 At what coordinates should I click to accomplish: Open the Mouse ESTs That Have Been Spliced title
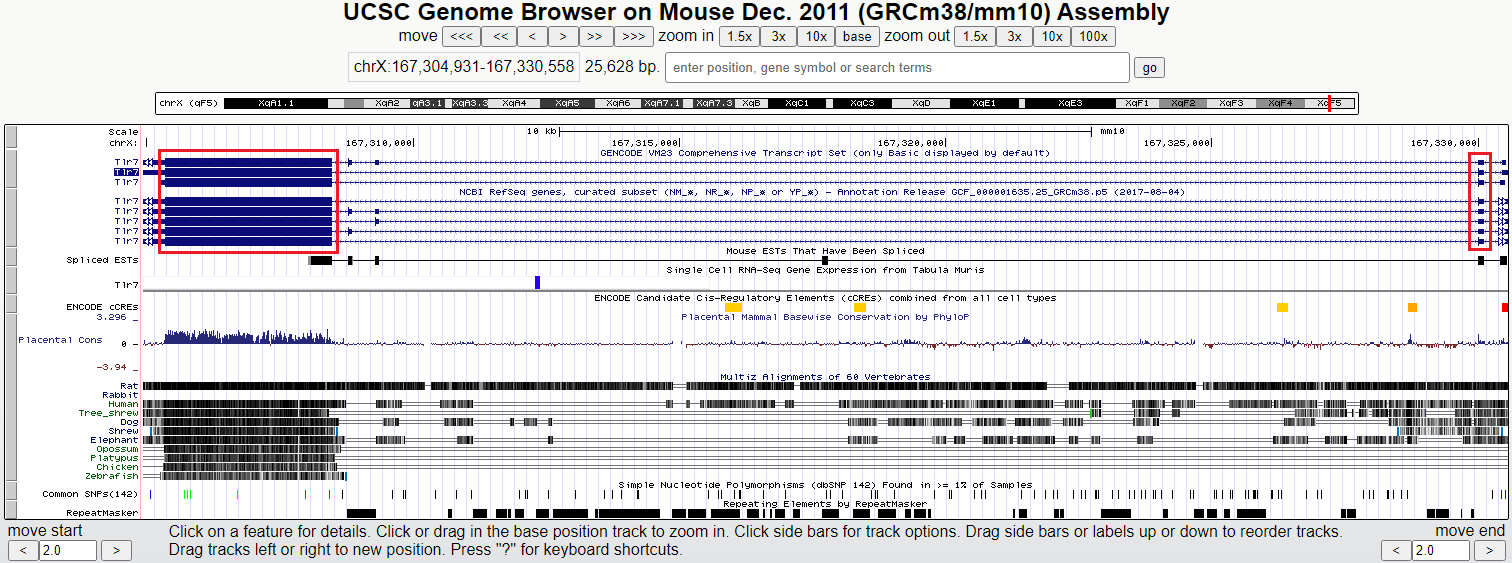[x=825, y=251]
